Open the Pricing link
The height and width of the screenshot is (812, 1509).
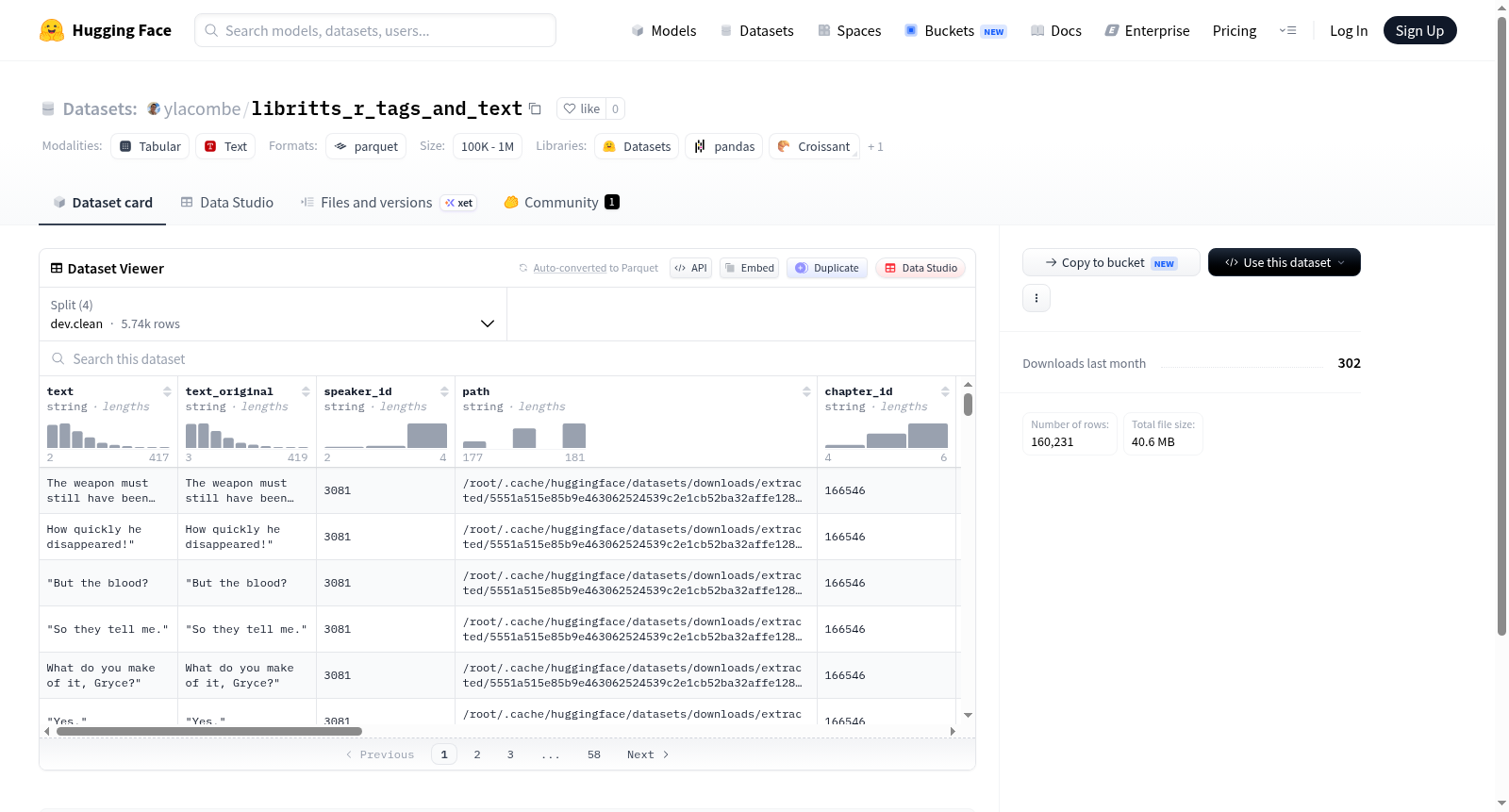click(1235, 30)
